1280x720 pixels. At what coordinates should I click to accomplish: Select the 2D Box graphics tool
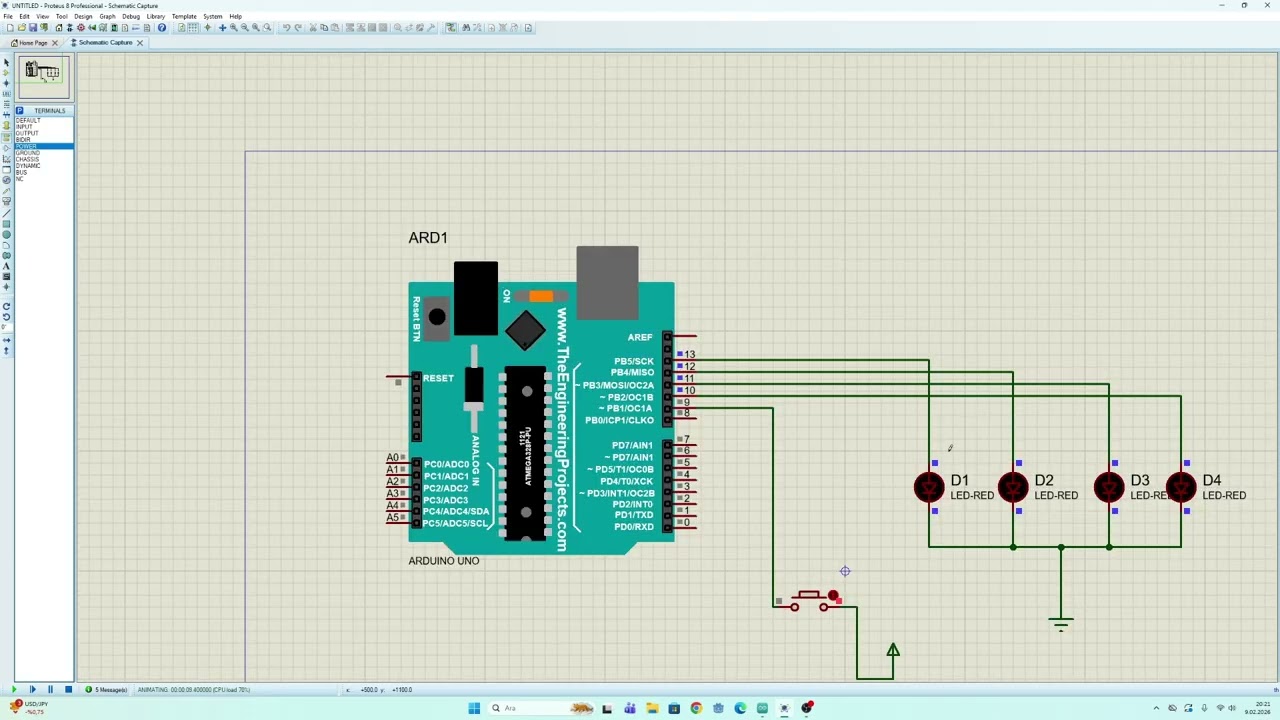[x=6, y=222]
